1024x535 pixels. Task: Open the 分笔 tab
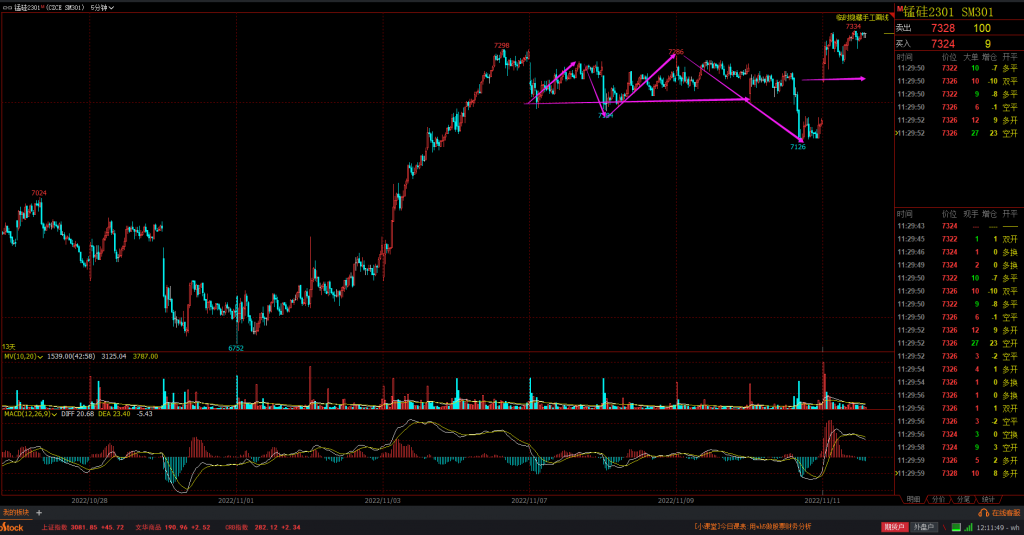pyautogui.click(x=964, y=499)
